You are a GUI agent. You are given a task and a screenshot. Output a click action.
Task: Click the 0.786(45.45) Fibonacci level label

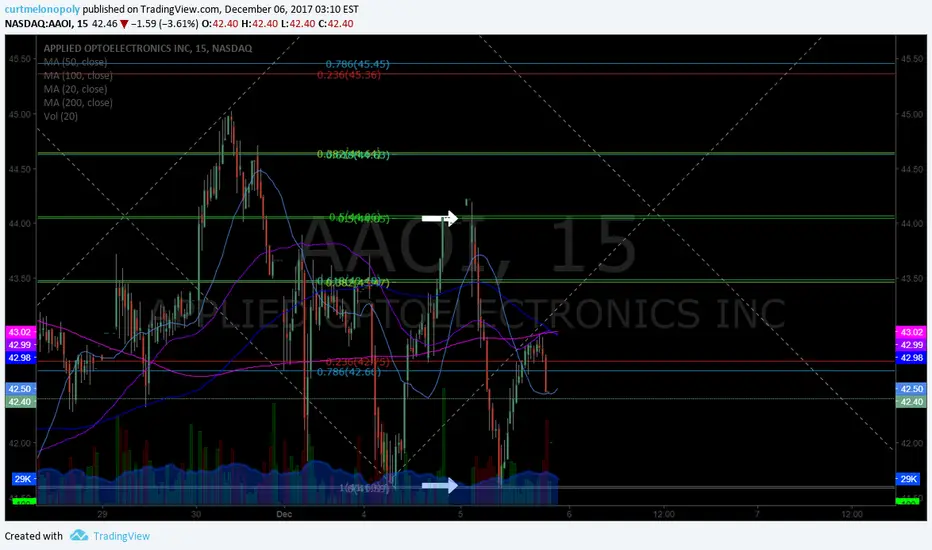coord(357,64)
